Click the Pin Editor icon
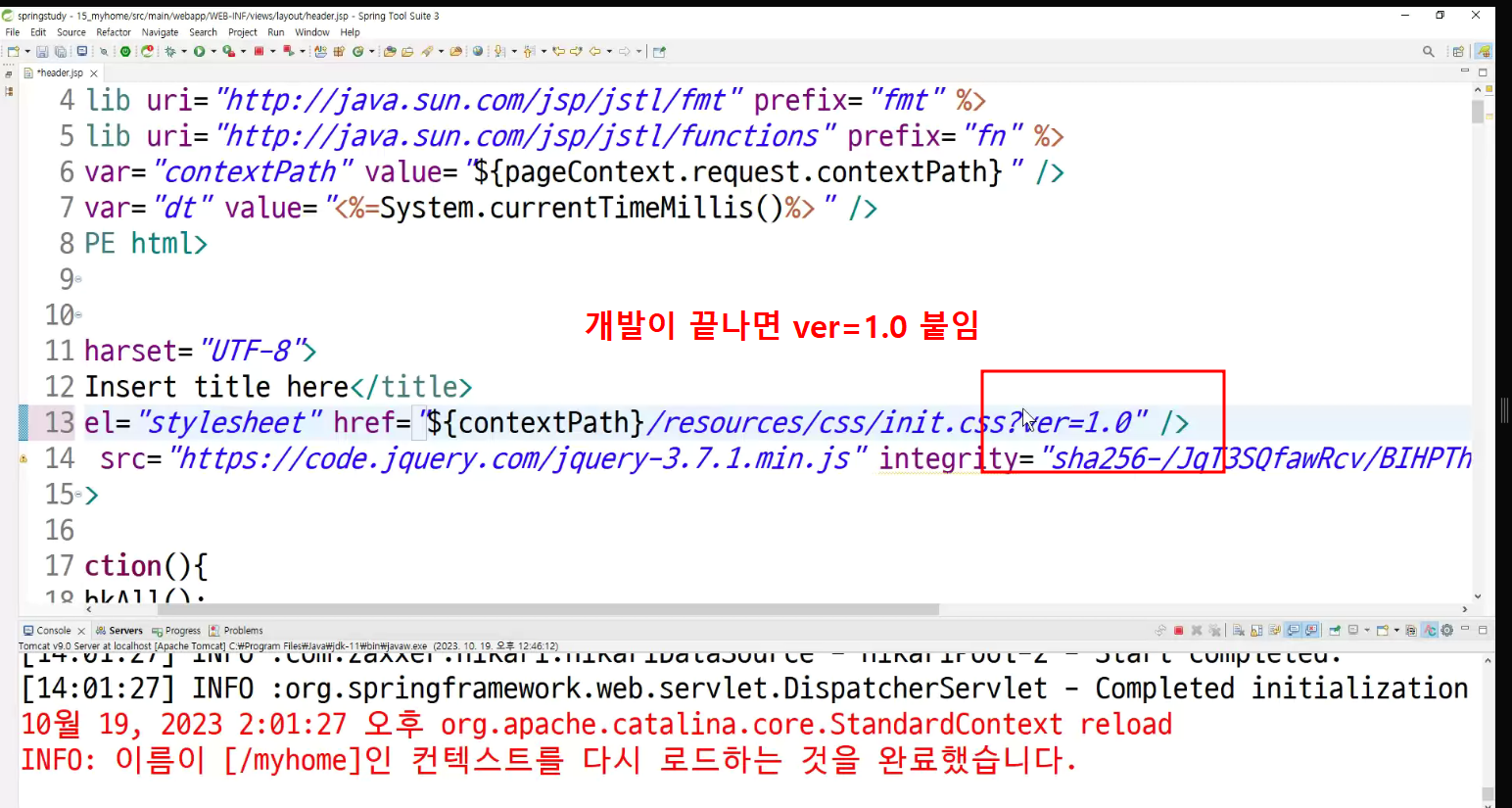Screen dimensions: 1512x808 (659, 51)
